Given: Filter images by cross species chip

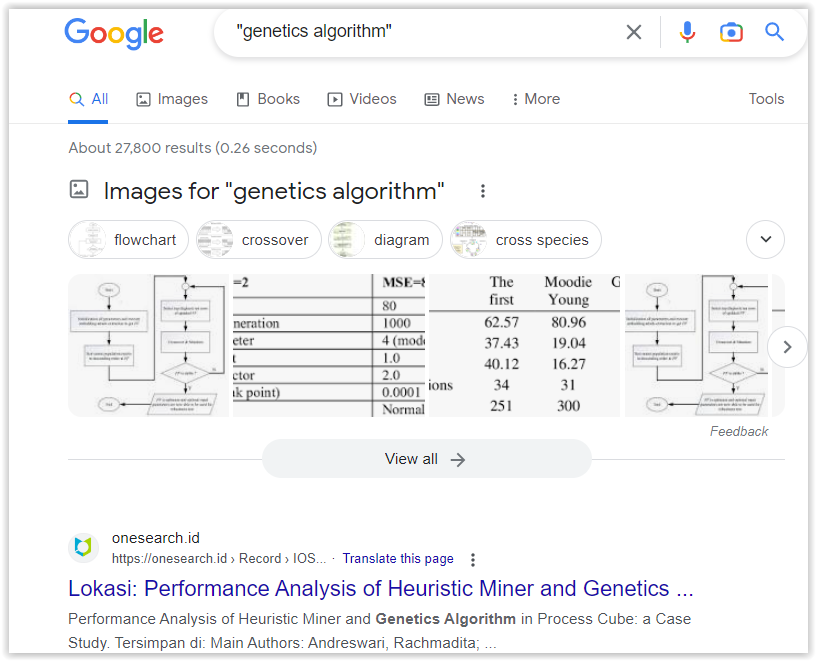Looking at the screenshot, I should tap(526, 239).
